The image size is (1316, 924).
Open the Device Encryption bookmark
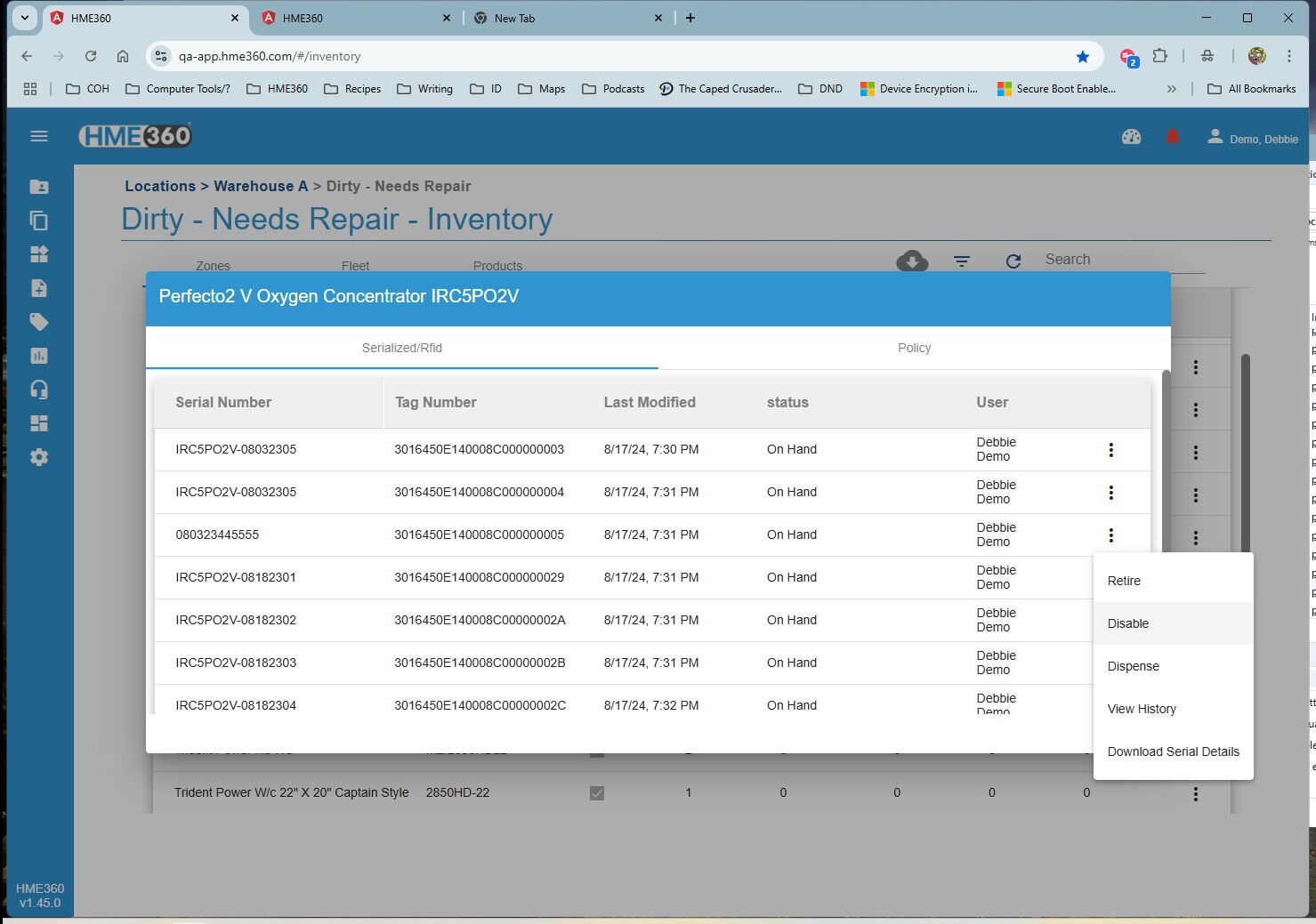pyautogui.click(x=919, y=89)
